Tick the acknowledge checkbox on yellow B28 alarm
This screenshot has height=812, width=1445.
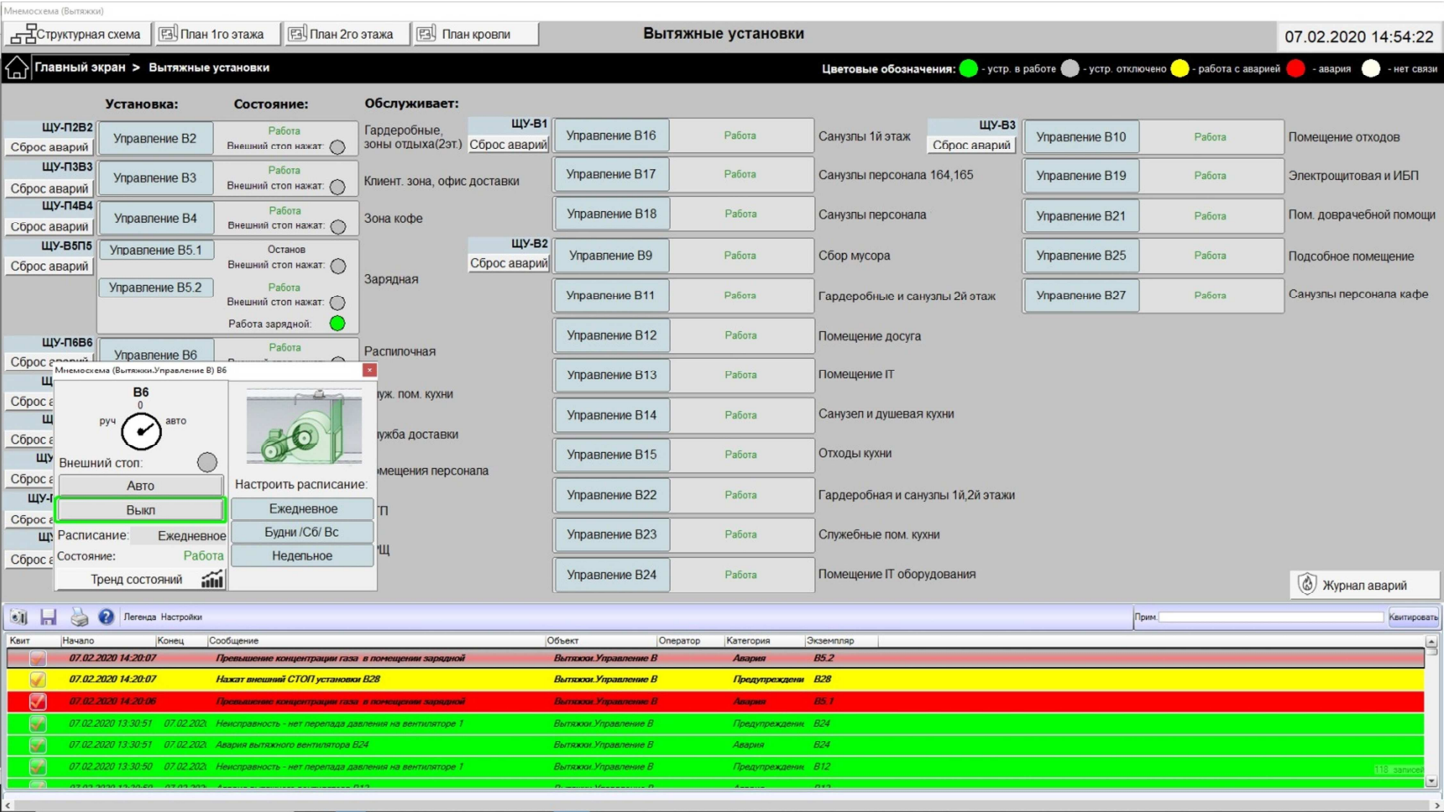tap(38, 680)
